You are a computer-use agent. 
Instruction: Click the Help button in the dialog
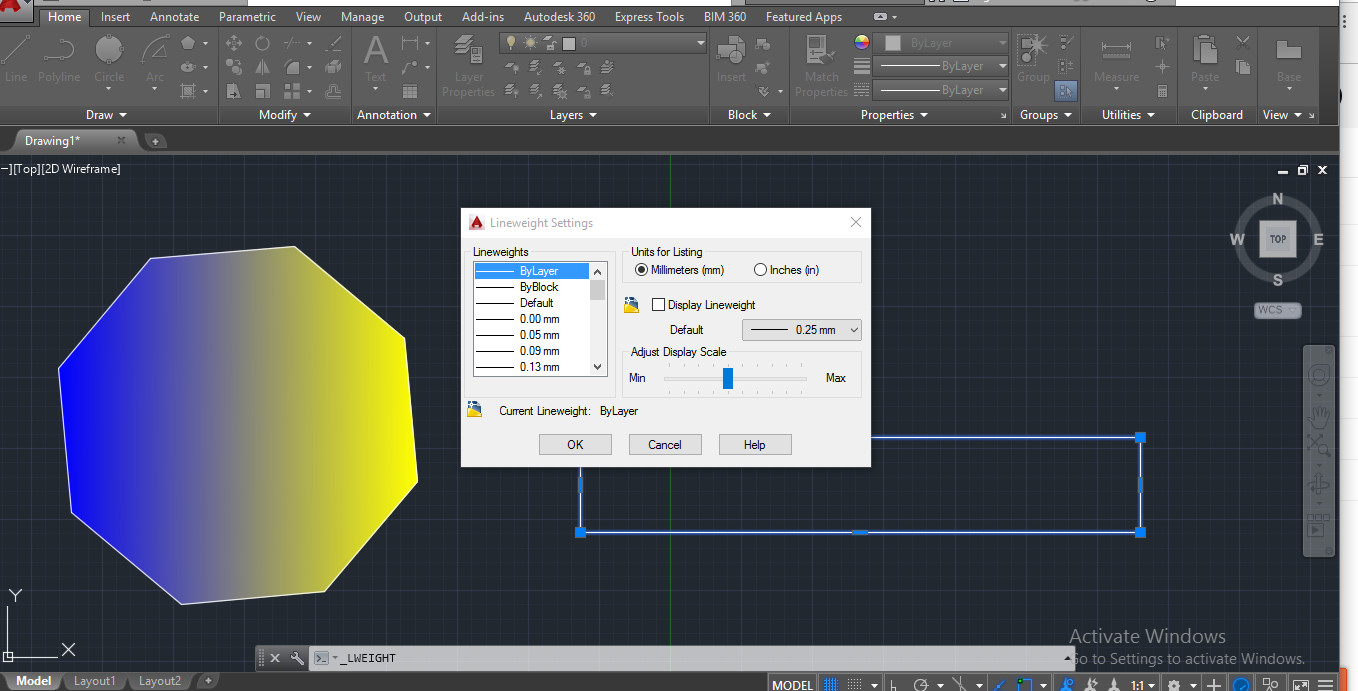(755, 444)
